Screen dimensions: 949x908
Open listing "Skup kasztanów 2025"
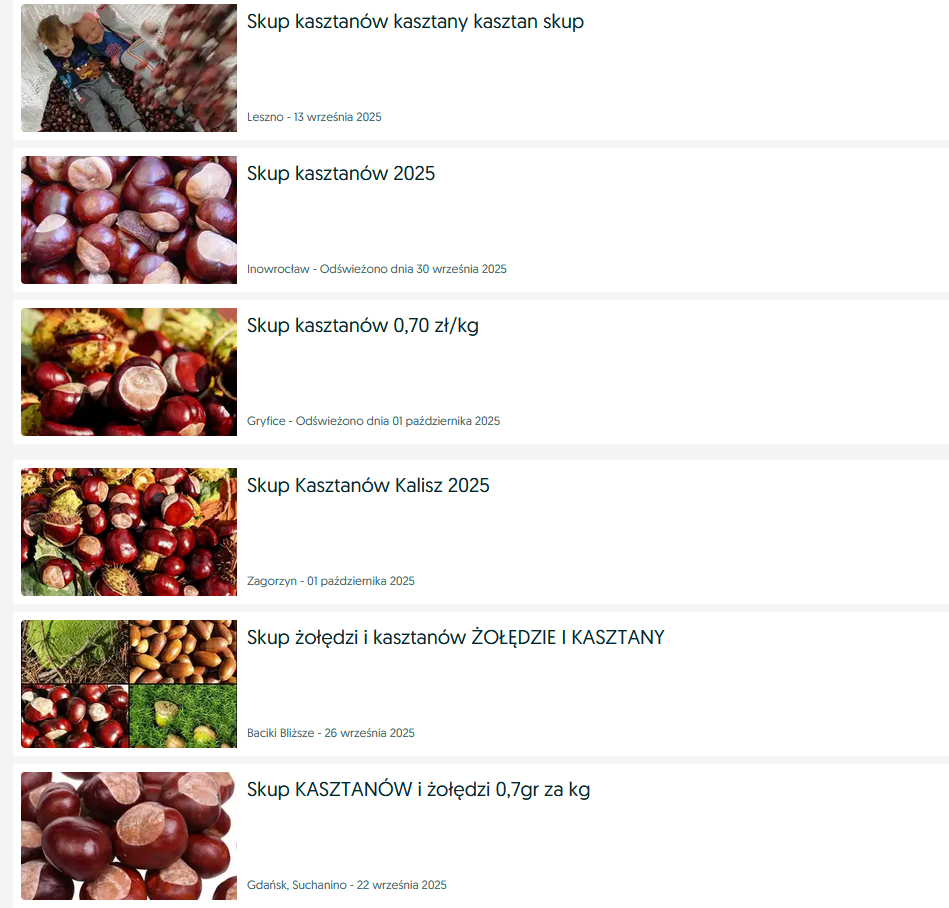coord(341,174)
